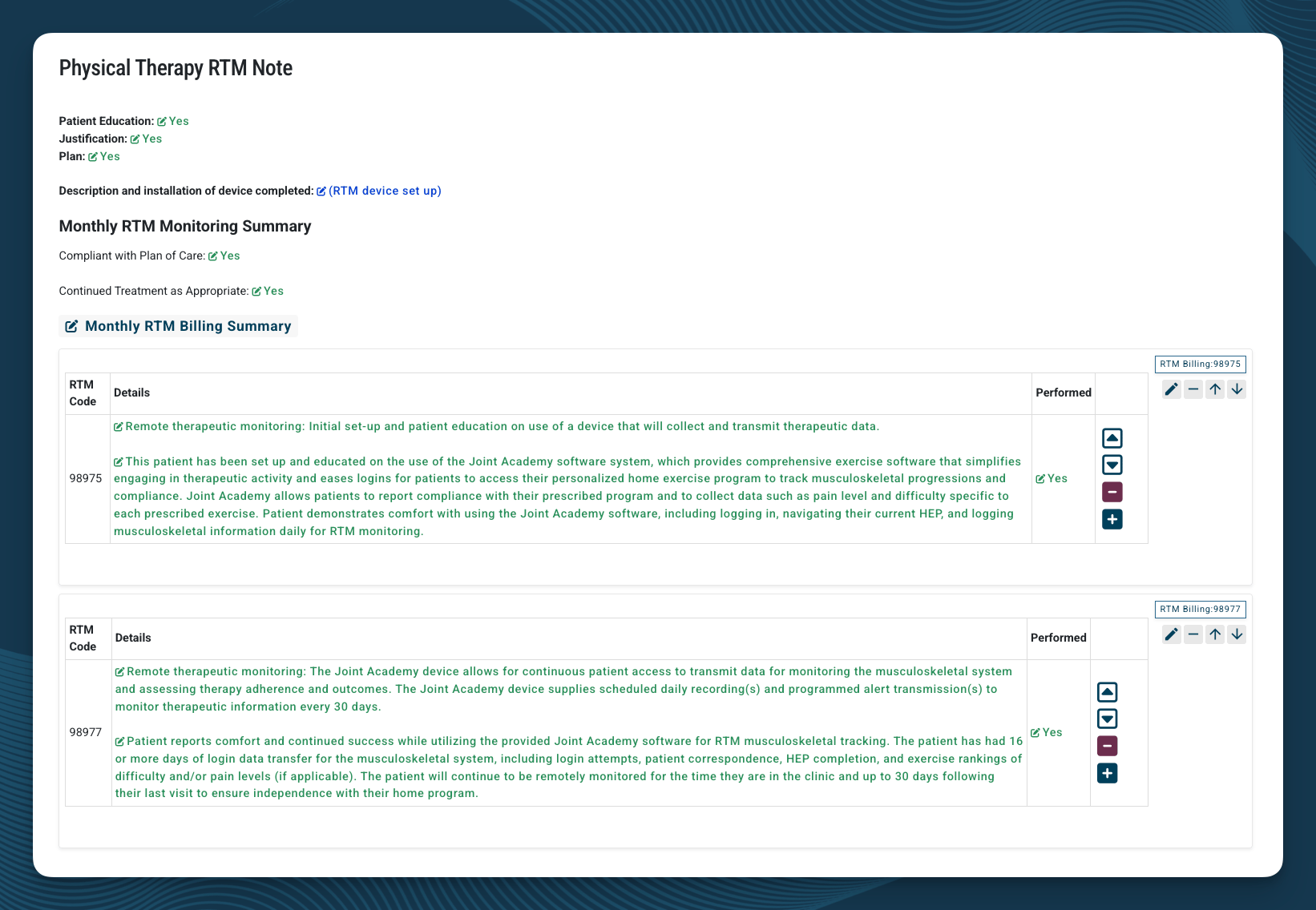Image resolution: width=1316 pixels, height=910 pixels.
Task: Move RTM Billing:98975 section up with arrow
Action: coord(1215,389)
